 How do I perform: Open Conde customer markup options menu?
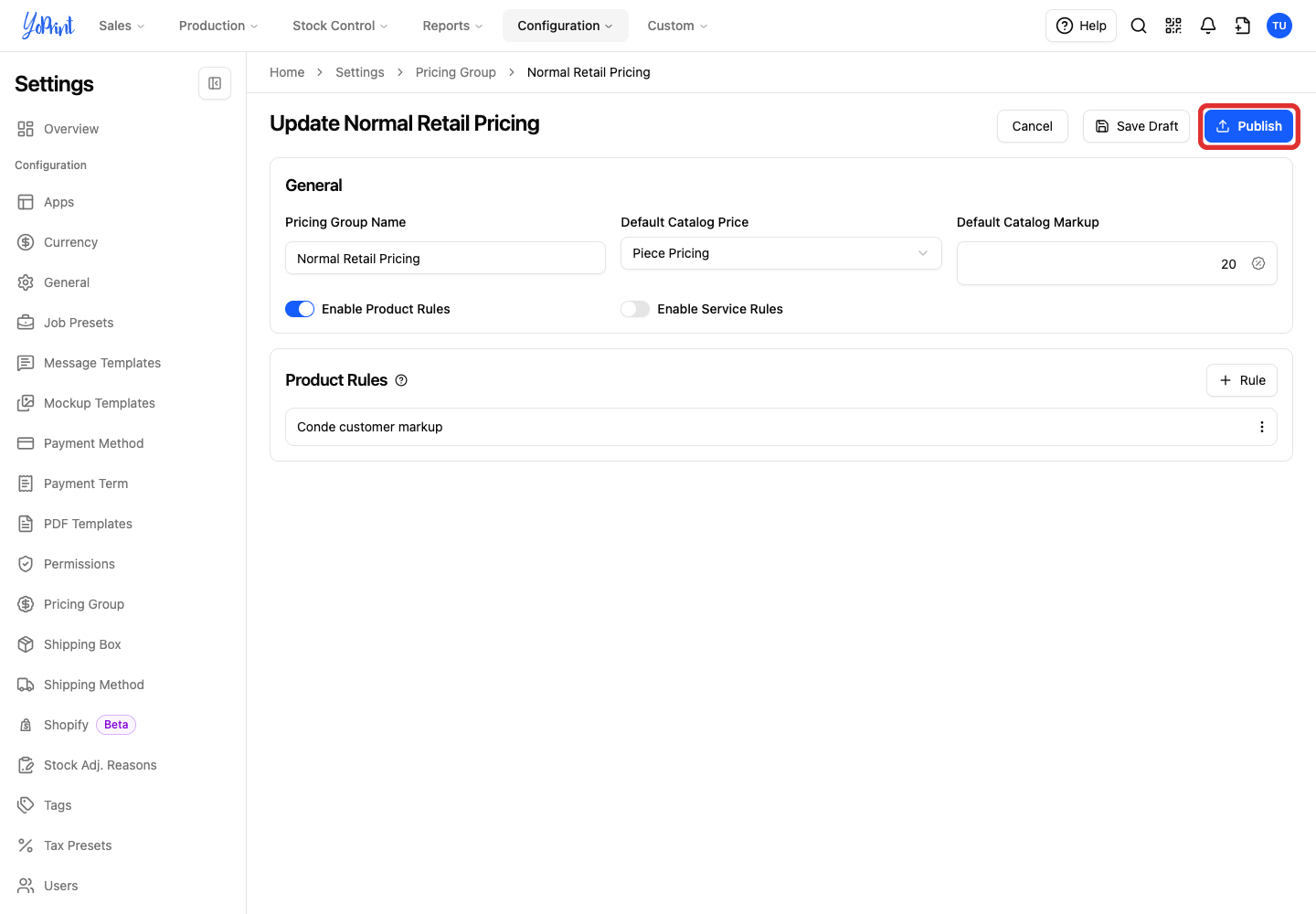pyautogui.click(x=1262, y=427)
